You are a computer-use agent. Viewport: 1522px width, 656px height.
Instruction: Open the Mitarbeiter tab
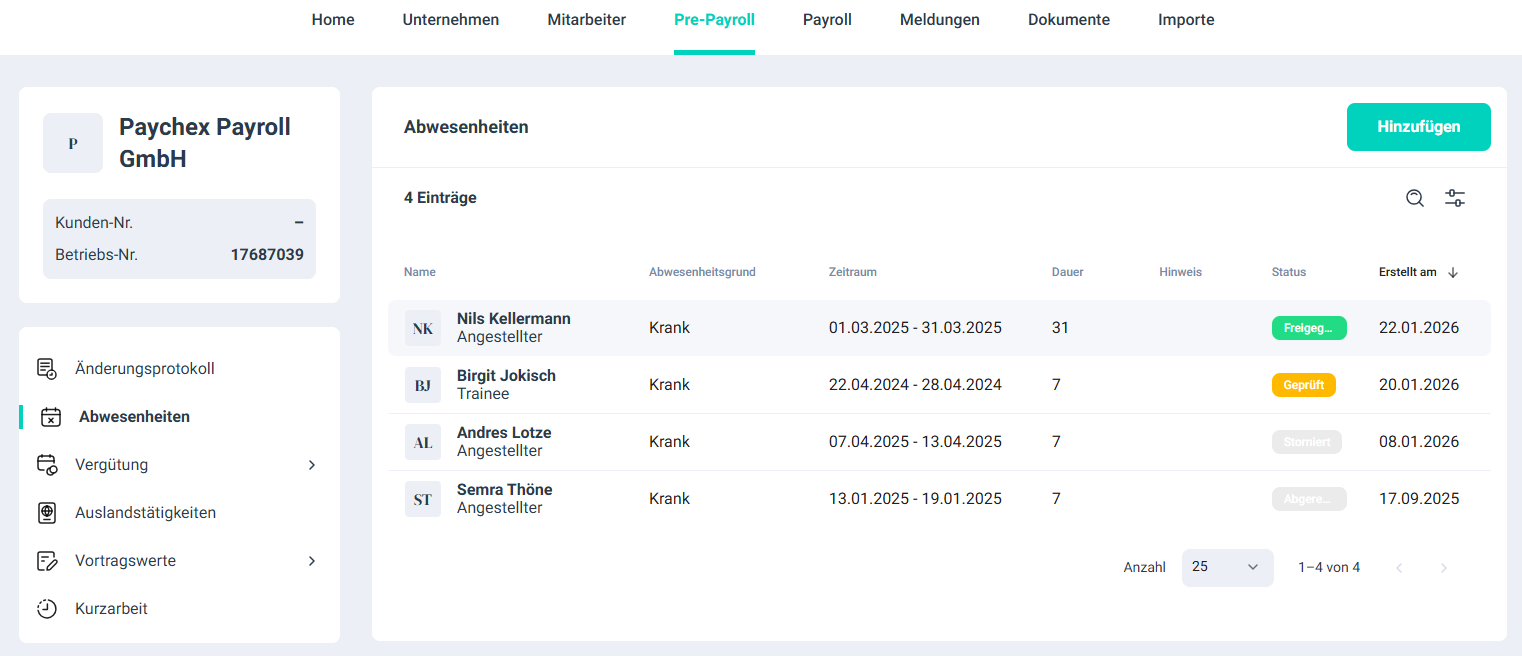pyautogui.click(x=586, y=20)
